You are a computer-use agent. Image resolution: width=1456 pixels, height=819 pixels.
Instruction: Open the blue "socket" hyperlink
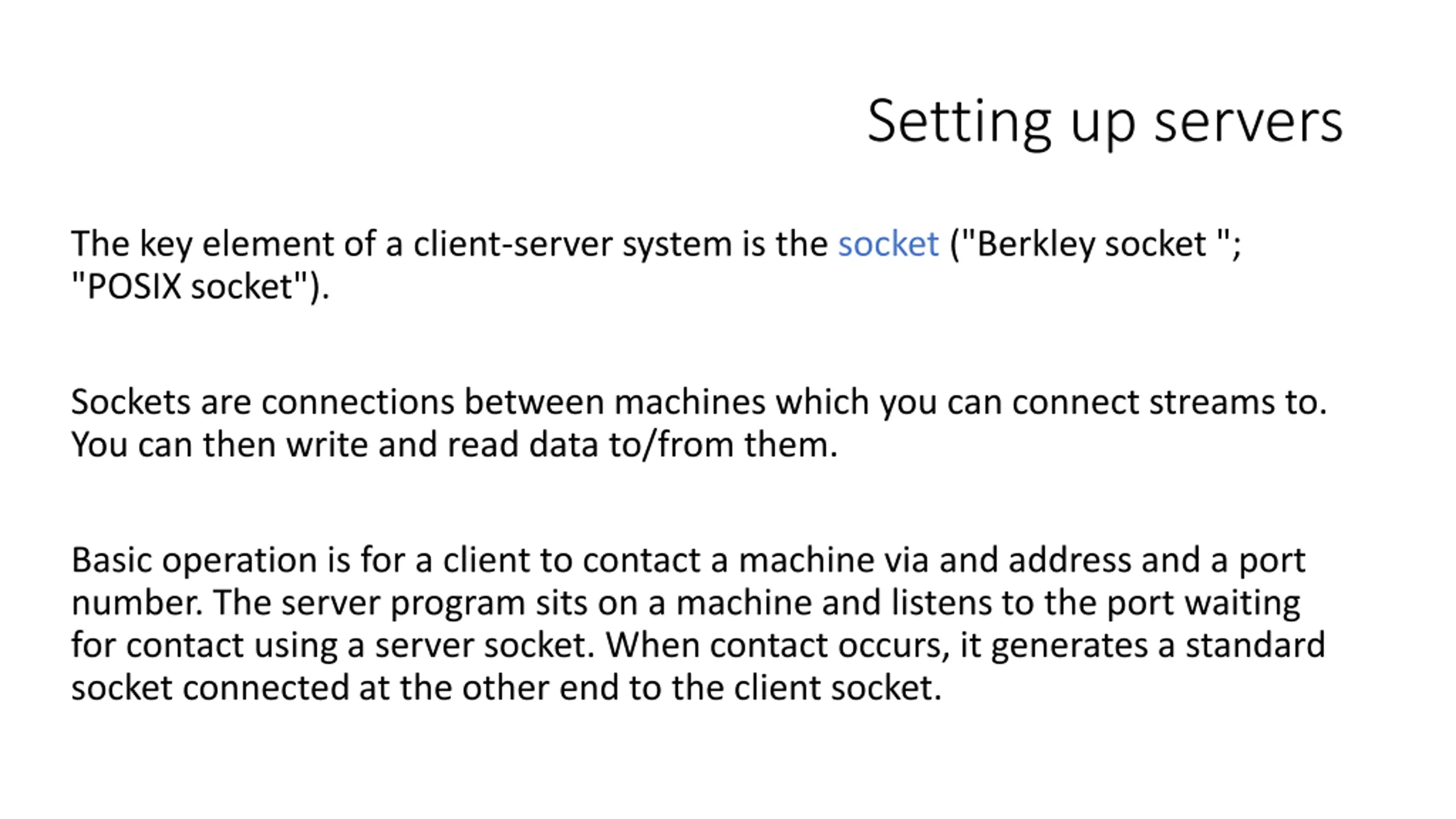(888, 244)
